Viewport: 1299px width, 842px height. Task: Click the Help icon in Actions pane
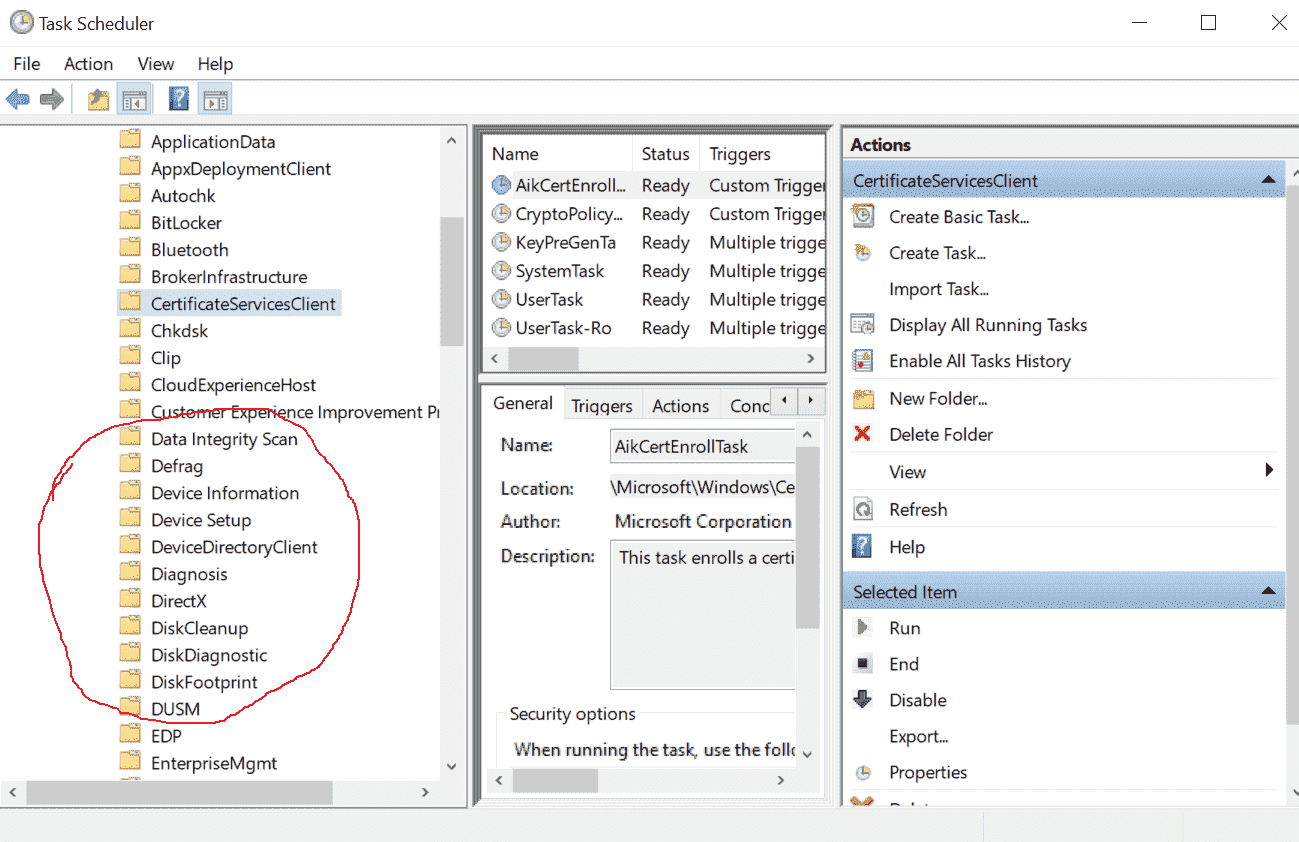click(x=862, y=546)
